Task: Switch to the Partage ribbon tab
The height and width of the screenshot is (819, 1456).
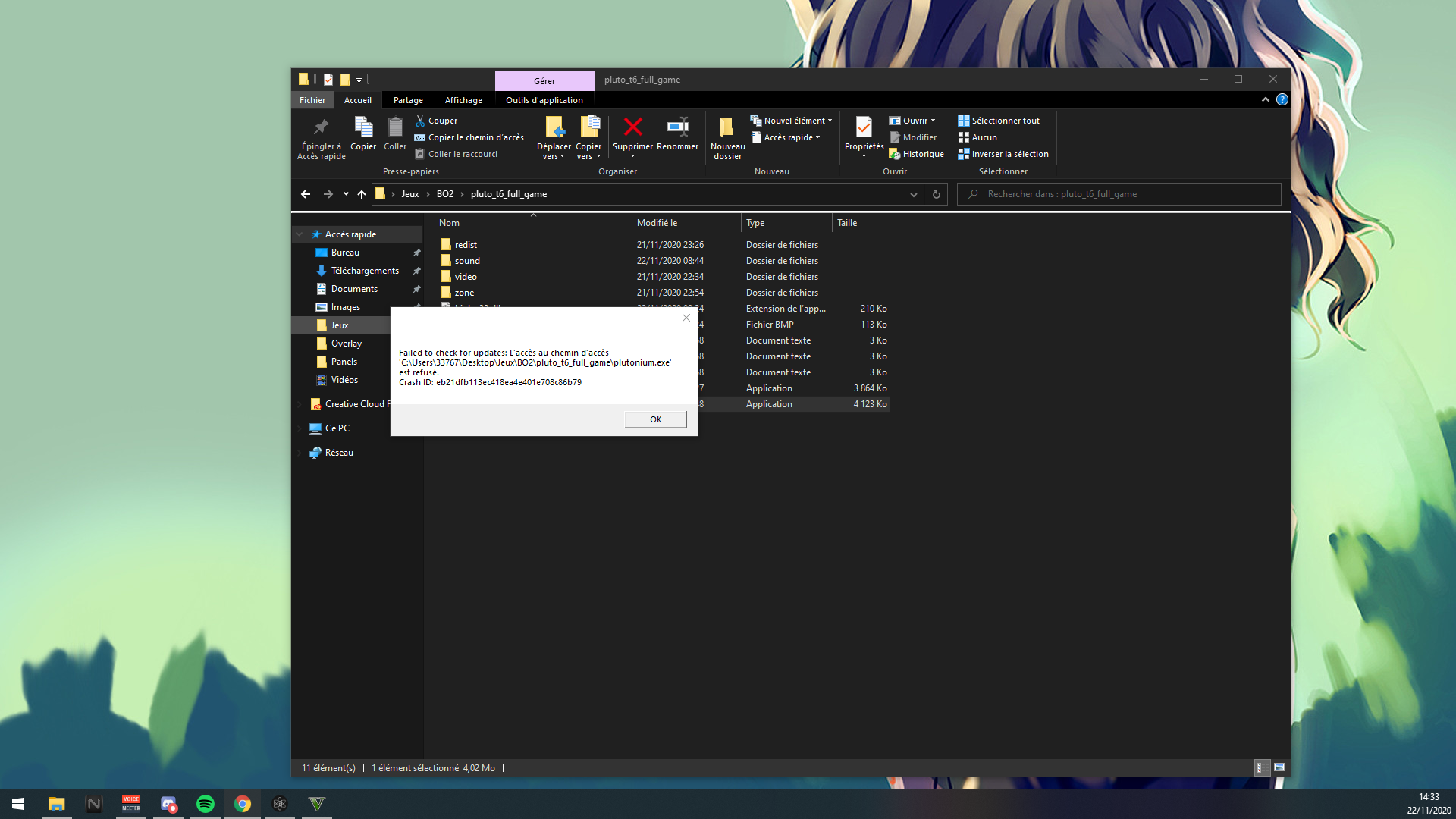Action: click(x=408, y=100)
